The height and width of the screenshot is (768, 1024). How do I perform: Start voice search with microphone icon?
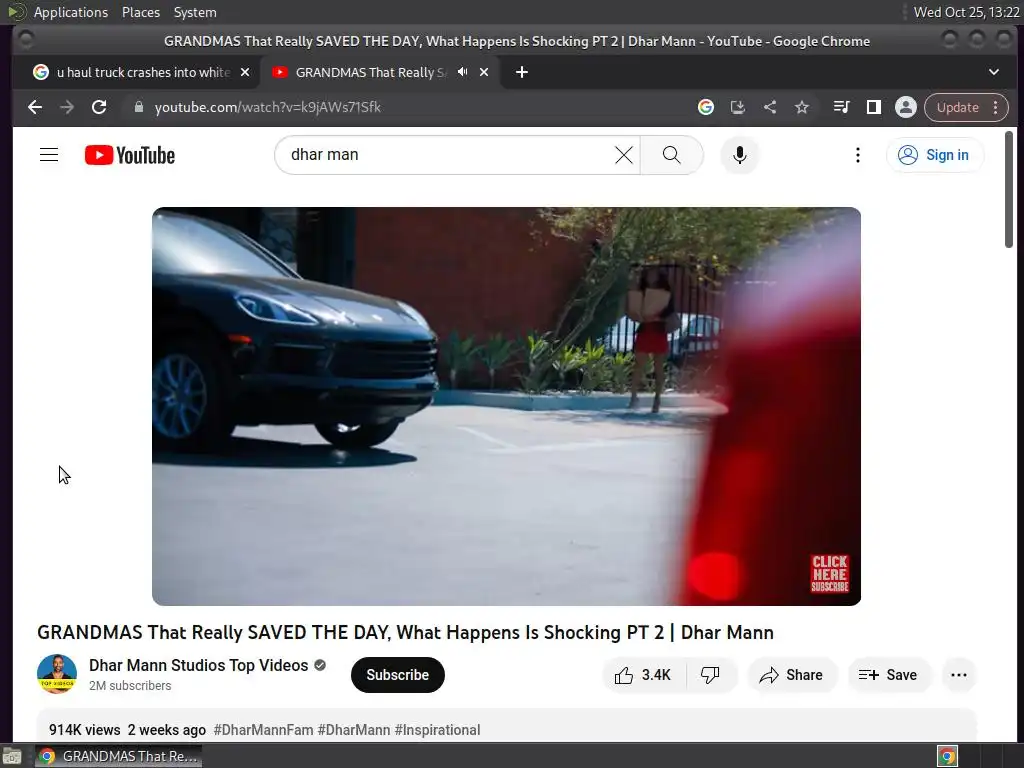pos(739,155)
